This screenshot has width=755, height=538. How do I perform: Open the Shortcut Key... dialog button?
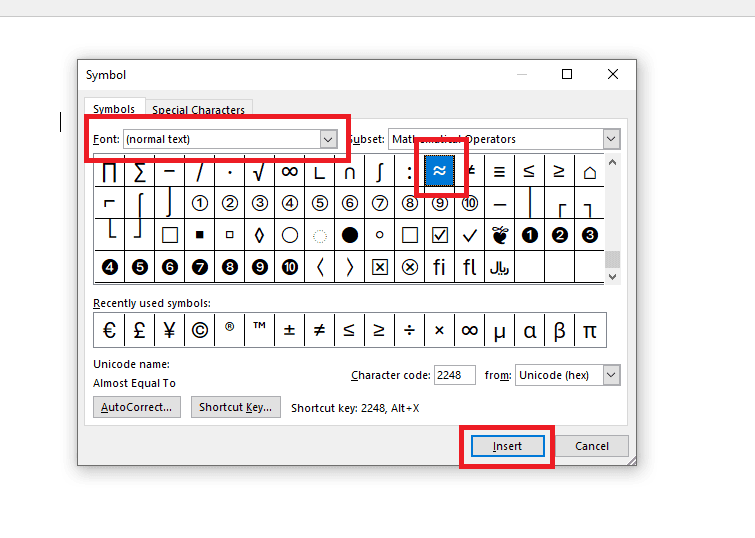tap(235, 407)
